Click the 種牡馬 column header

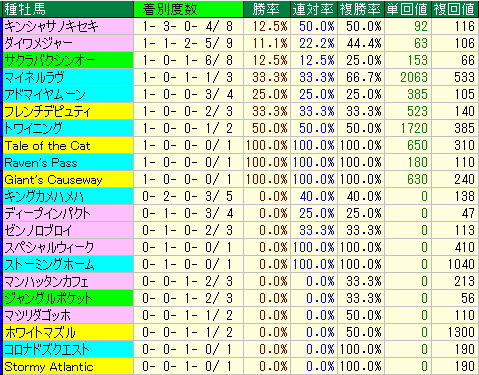pyautogui.click(x=68, y=9)
